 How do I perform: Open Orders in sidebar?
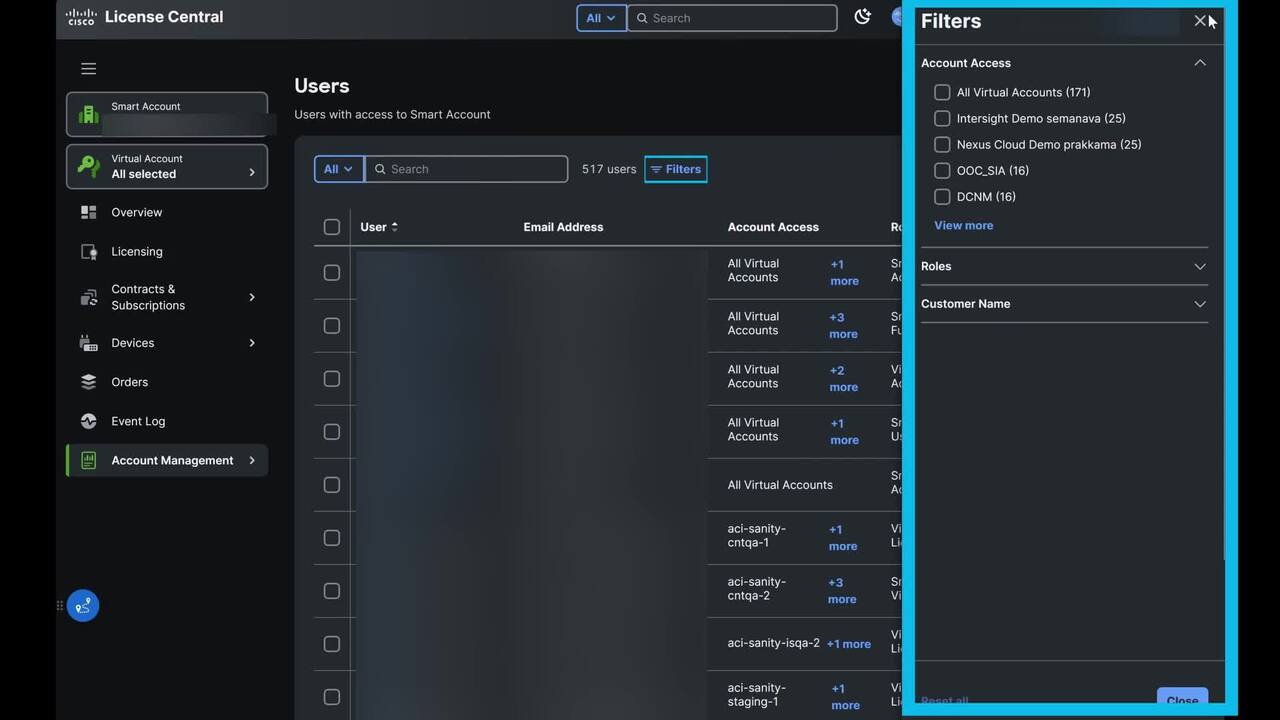pos(129,382)
